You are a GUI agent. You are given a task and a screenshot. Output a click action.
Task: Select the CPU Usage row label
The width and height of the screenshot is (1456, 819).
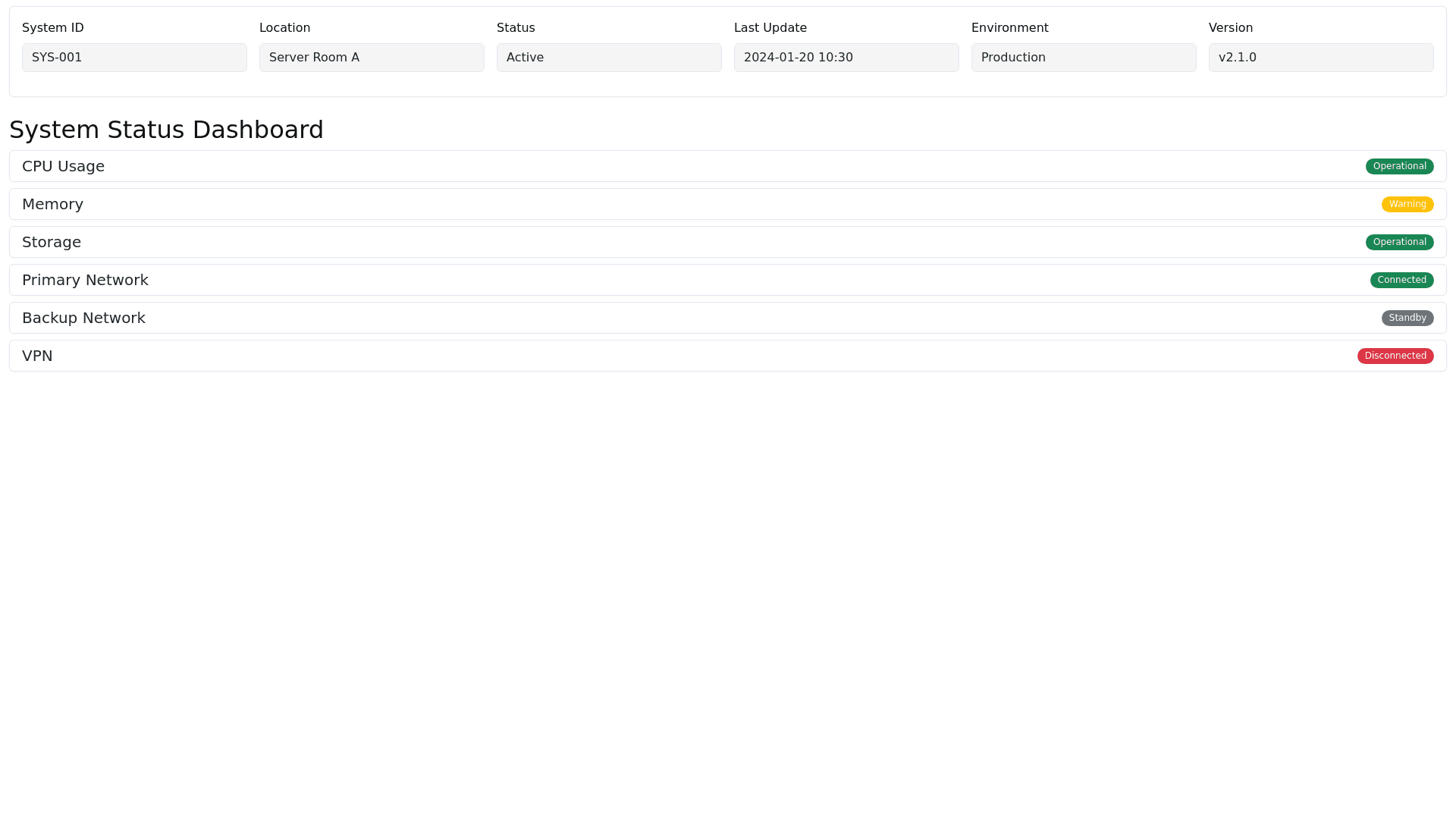(63, 166)
